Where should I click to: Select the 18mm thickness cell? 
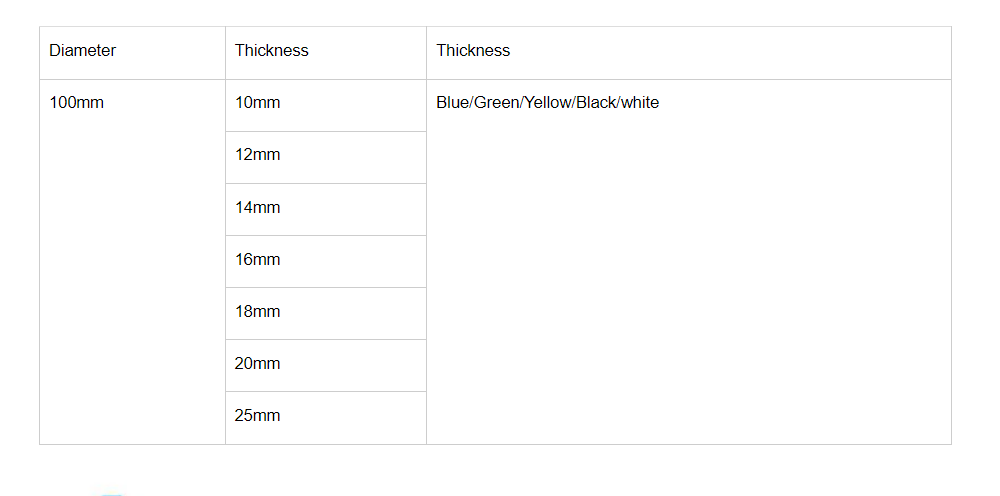258,312
